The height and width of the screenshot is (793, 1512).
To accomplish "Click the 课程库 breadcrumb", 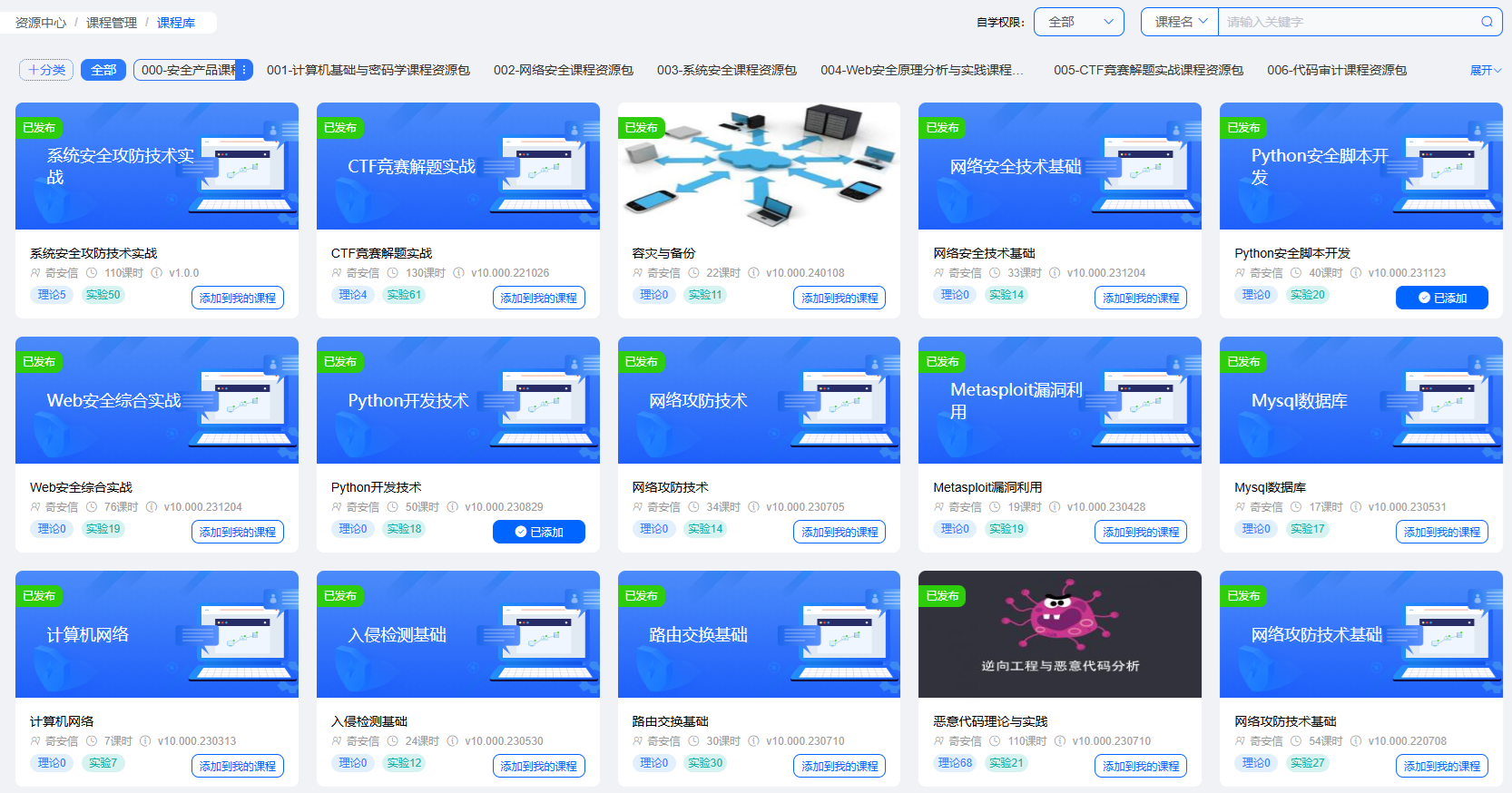I will (x=176, y=23).
